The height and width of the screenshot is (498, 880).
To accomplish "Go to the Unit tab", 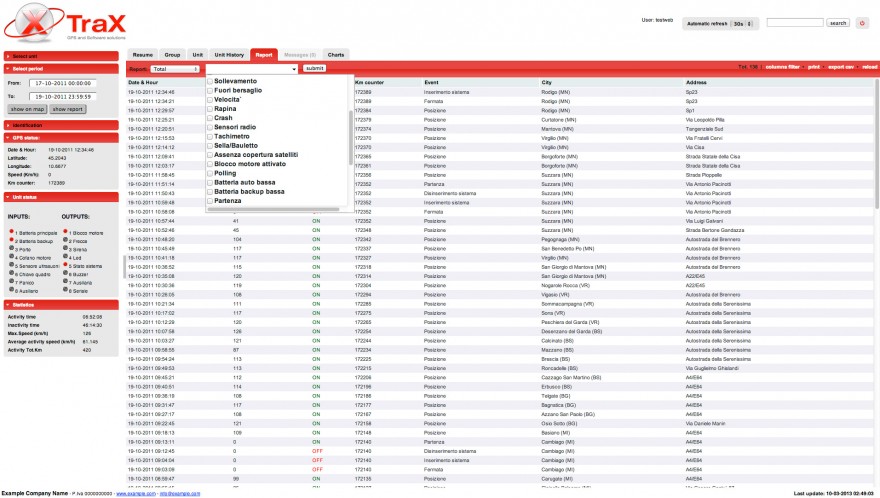I will coord(198,55).
